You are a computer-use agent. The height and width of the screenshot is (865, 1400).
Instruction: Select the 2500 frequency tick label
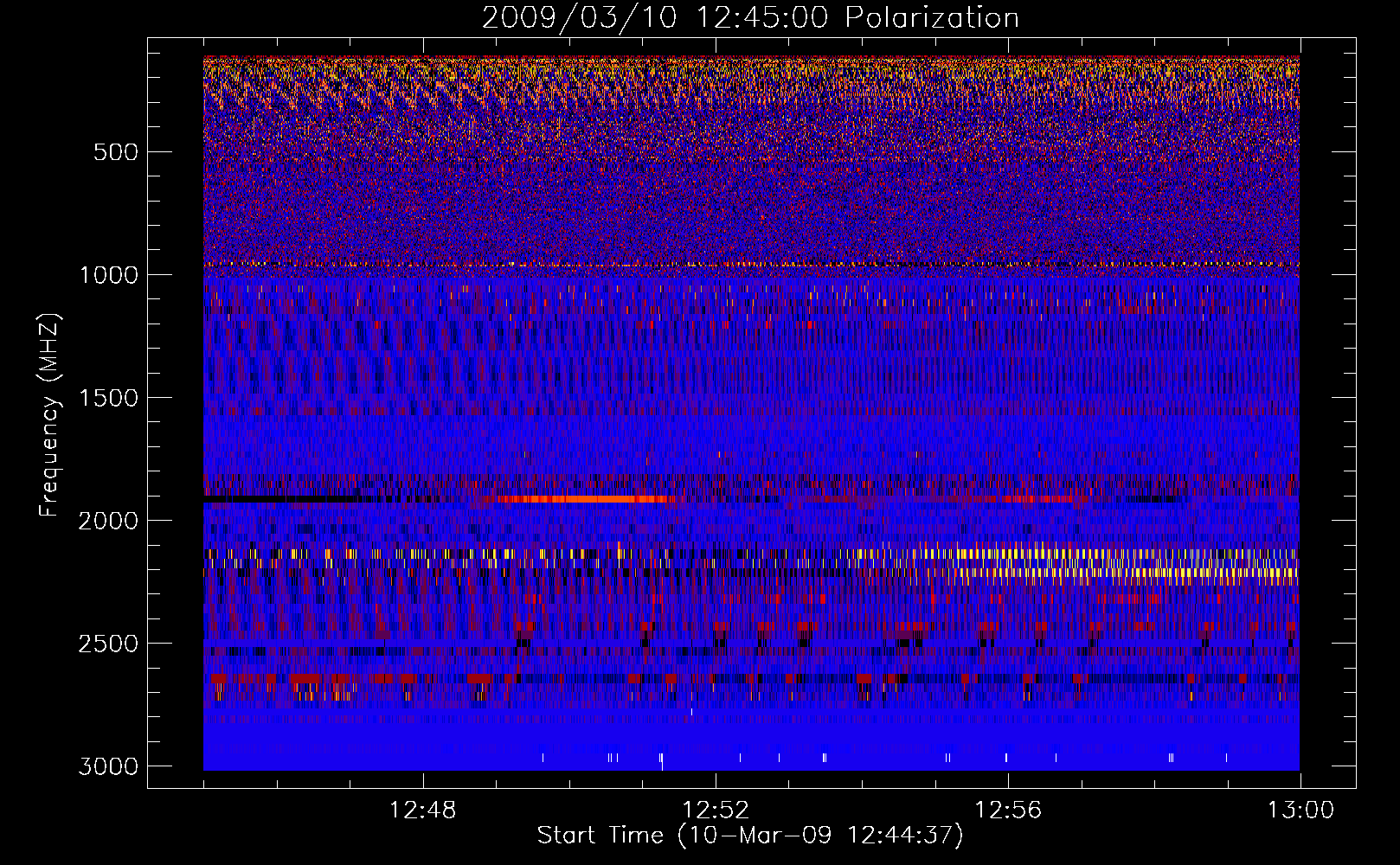click(x=108, y=644)
